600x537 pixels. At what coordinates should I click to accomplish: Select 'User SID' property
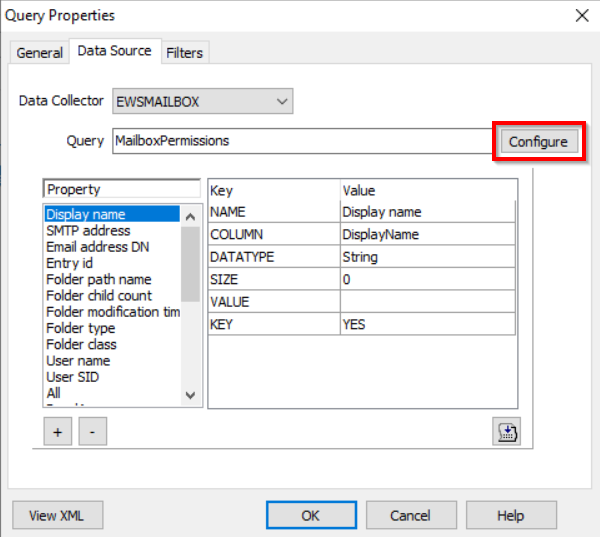point(112,377)
